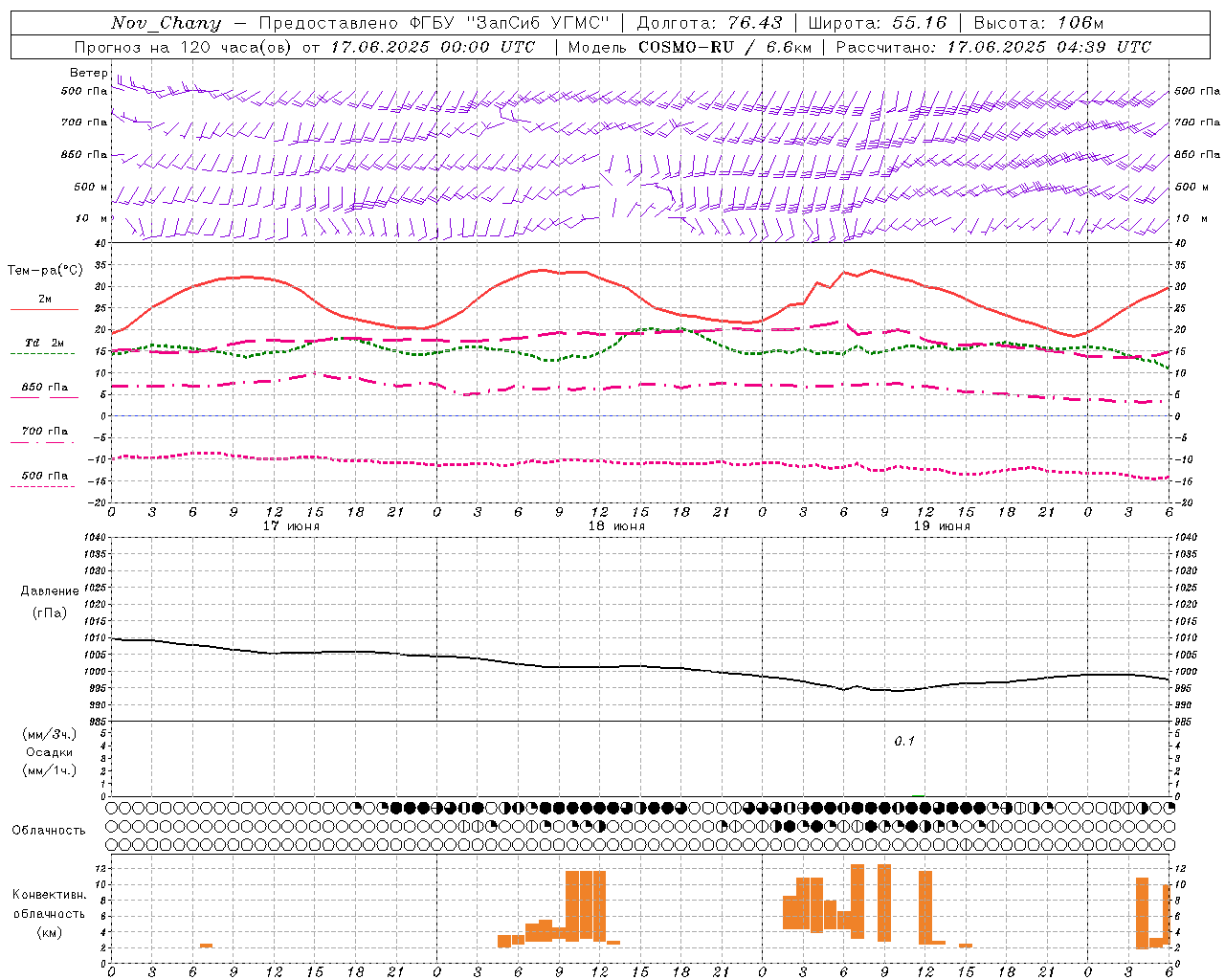Select the 17 июня date label

pos(291,526)
